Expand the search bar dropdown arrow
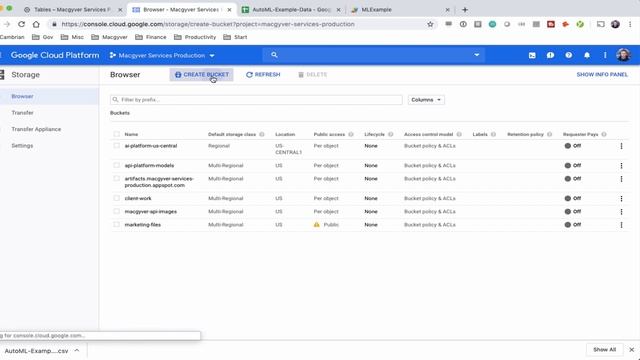This screenshot has height=360, width=640. point(476,55)
